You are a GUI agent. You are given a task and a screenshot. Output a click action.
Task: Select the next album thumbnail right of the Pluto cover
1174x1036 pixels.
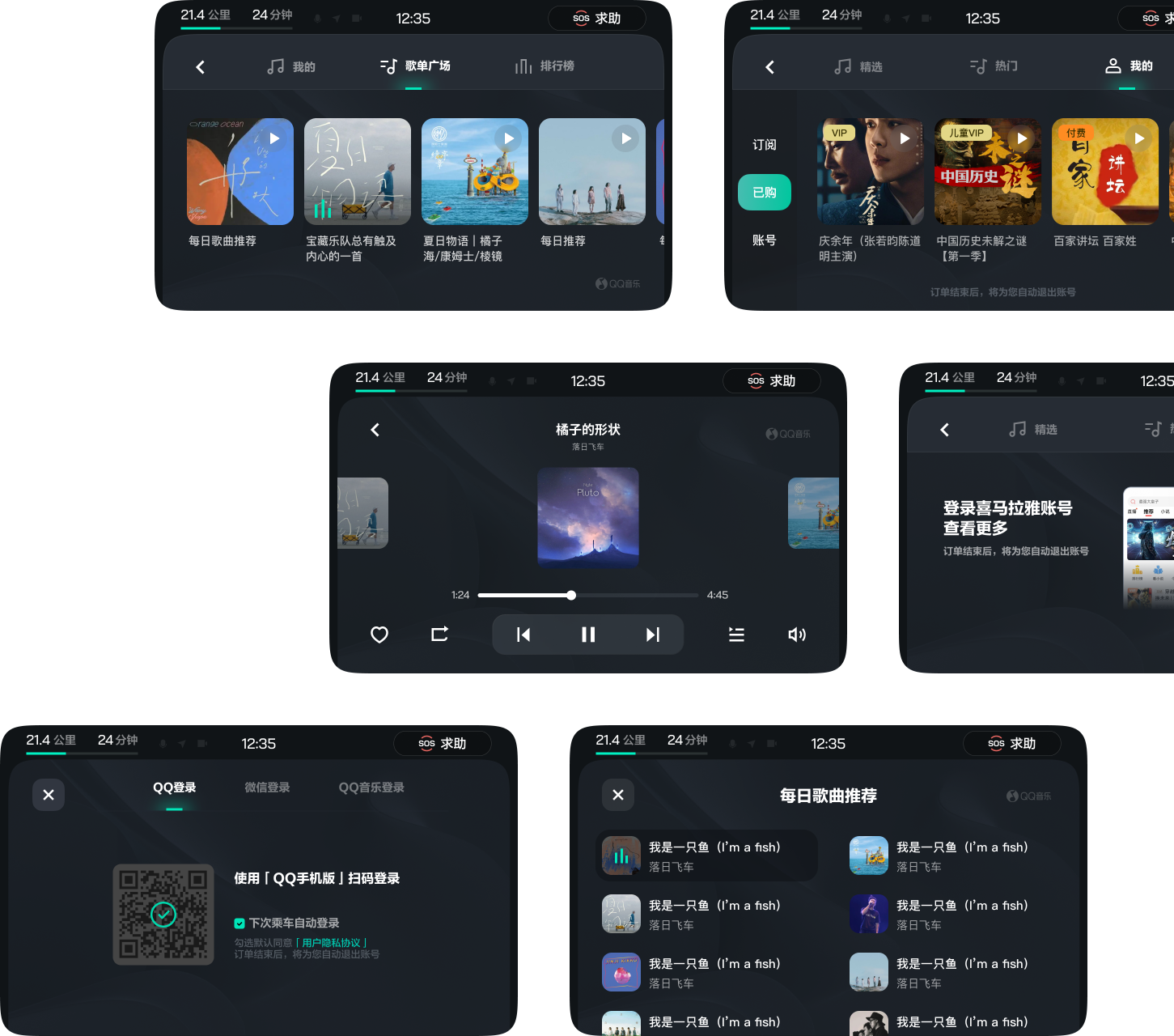[x=813, y=513]
